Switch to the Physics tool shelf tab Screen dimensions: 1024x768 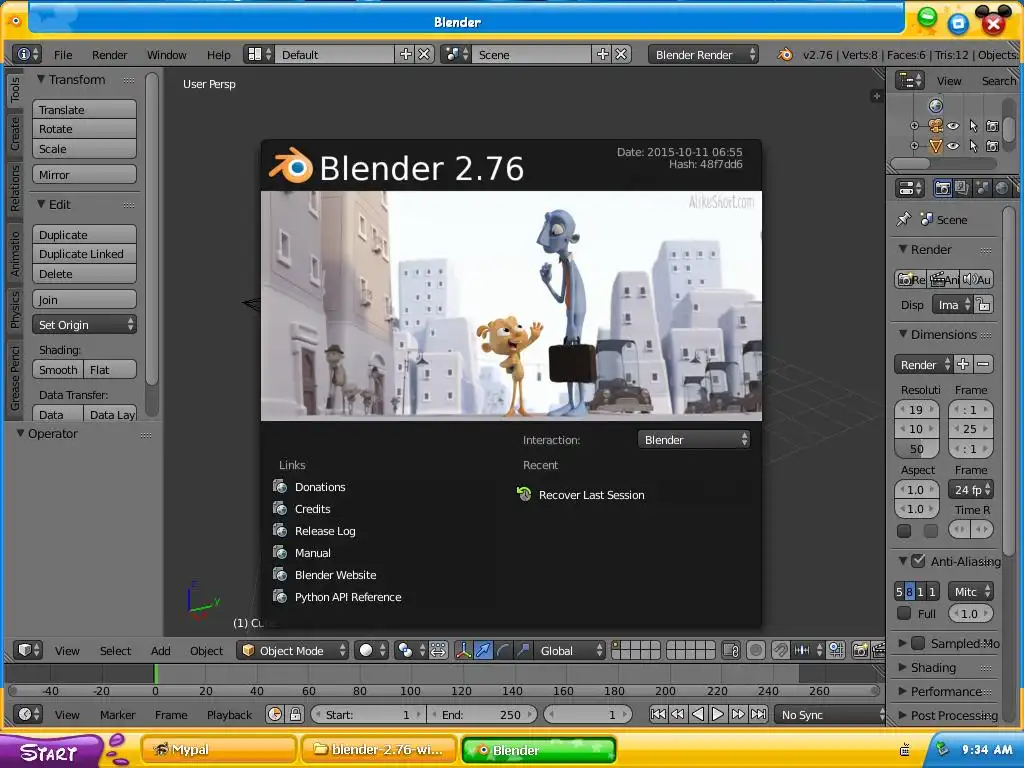tap(14, 310)
